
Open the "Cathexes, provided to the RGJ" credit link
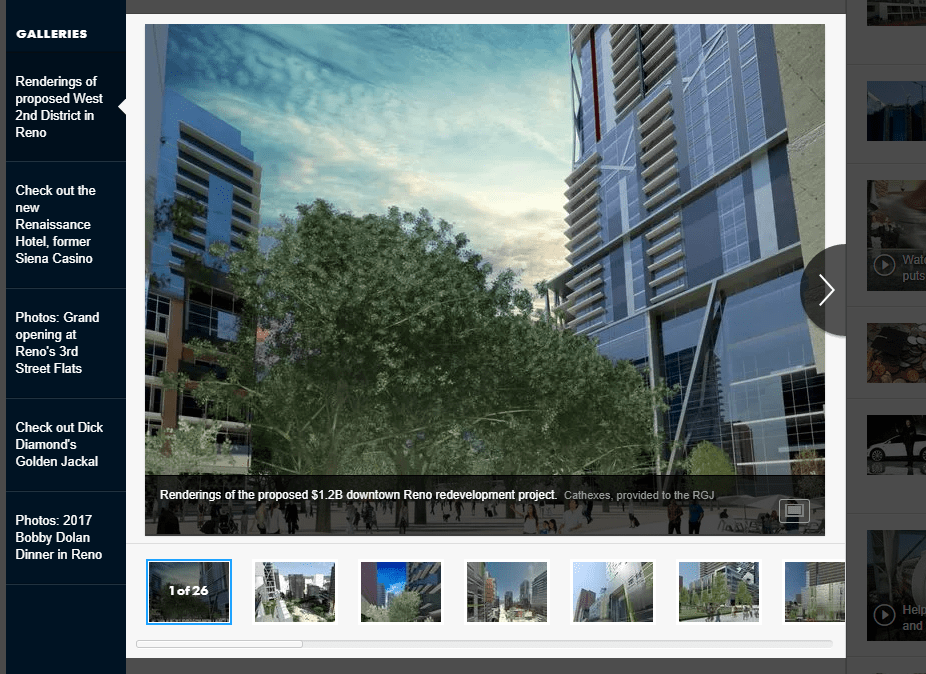639,495
